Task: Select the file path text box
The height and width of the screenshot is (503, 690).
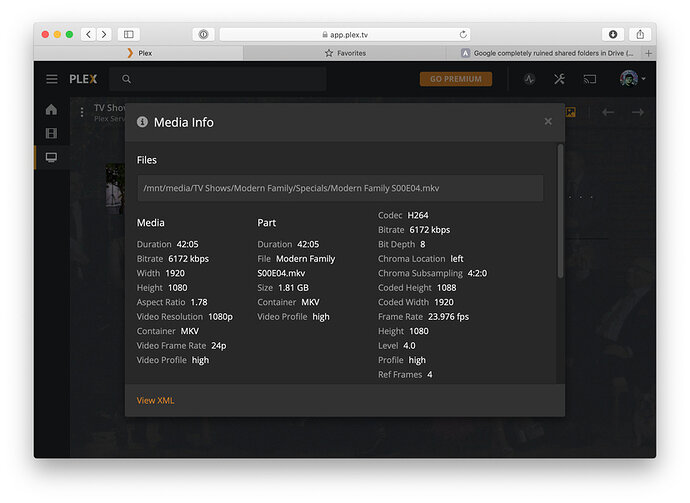Action: [340, 188]
